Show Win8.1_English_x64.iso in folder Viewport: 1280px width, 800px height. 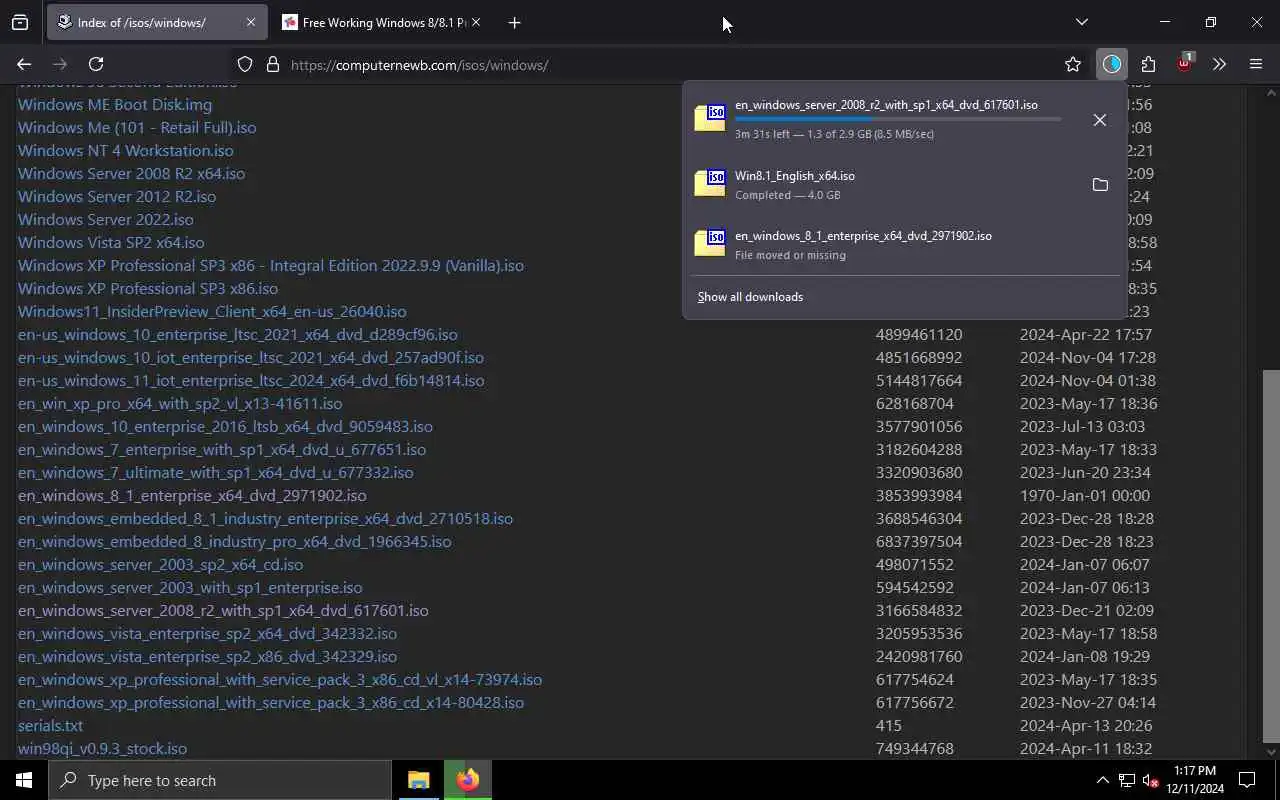coord(1100,185)
